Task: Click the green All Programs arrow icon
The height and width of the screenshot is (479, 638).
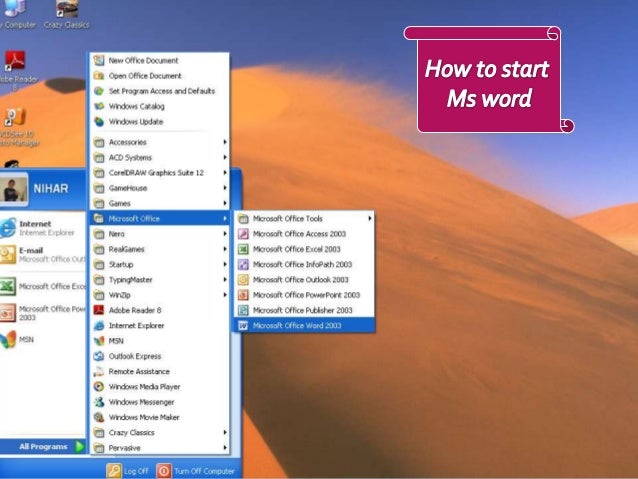Action: point(80,446)
